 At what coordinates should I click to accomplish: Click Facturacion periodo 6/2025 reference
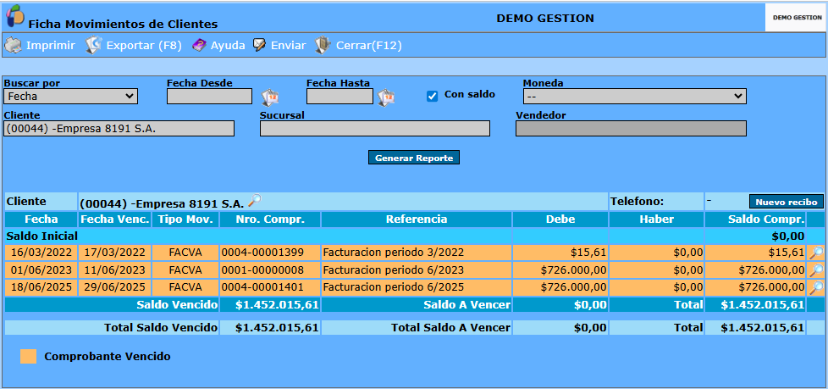393,288
